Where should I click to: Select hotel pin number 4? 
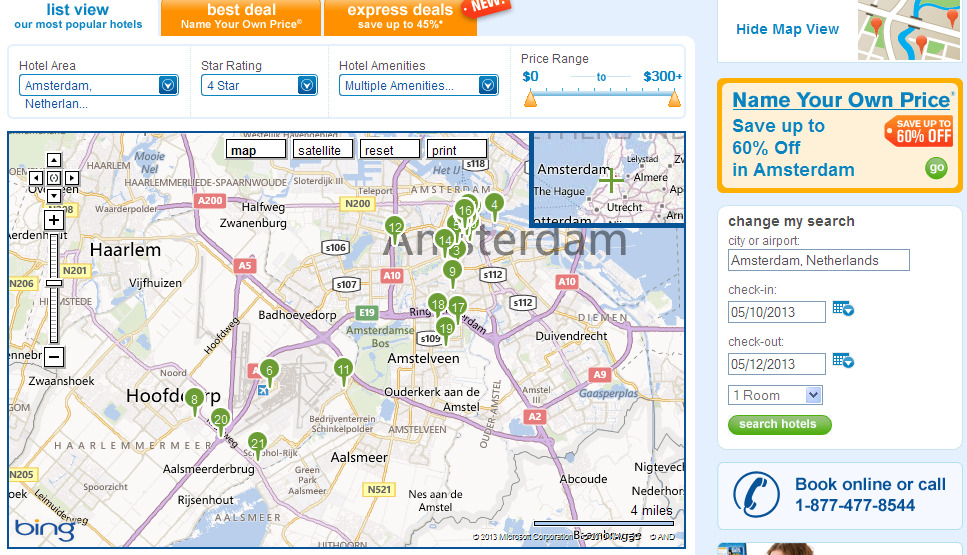[x=494, y=205]
